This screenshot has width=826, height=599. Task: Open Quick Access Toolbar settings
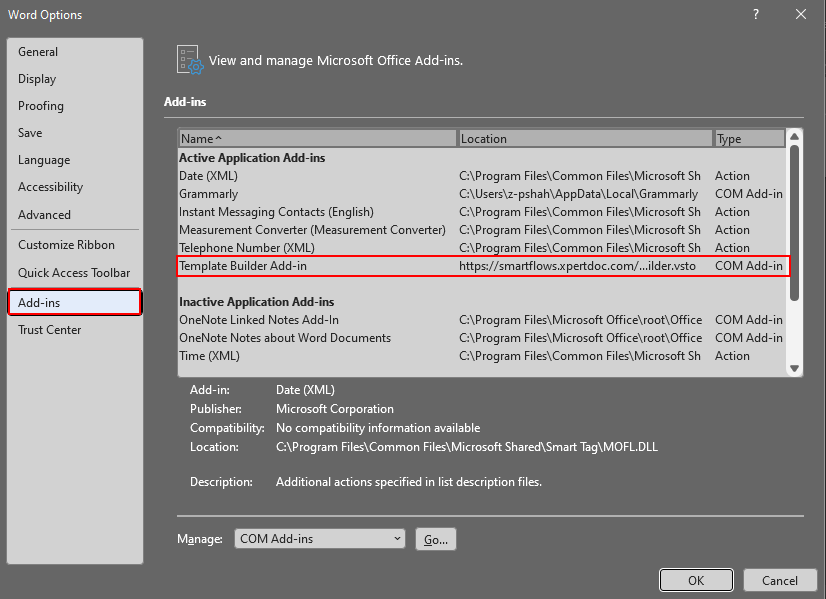click(x=74, y=273)
